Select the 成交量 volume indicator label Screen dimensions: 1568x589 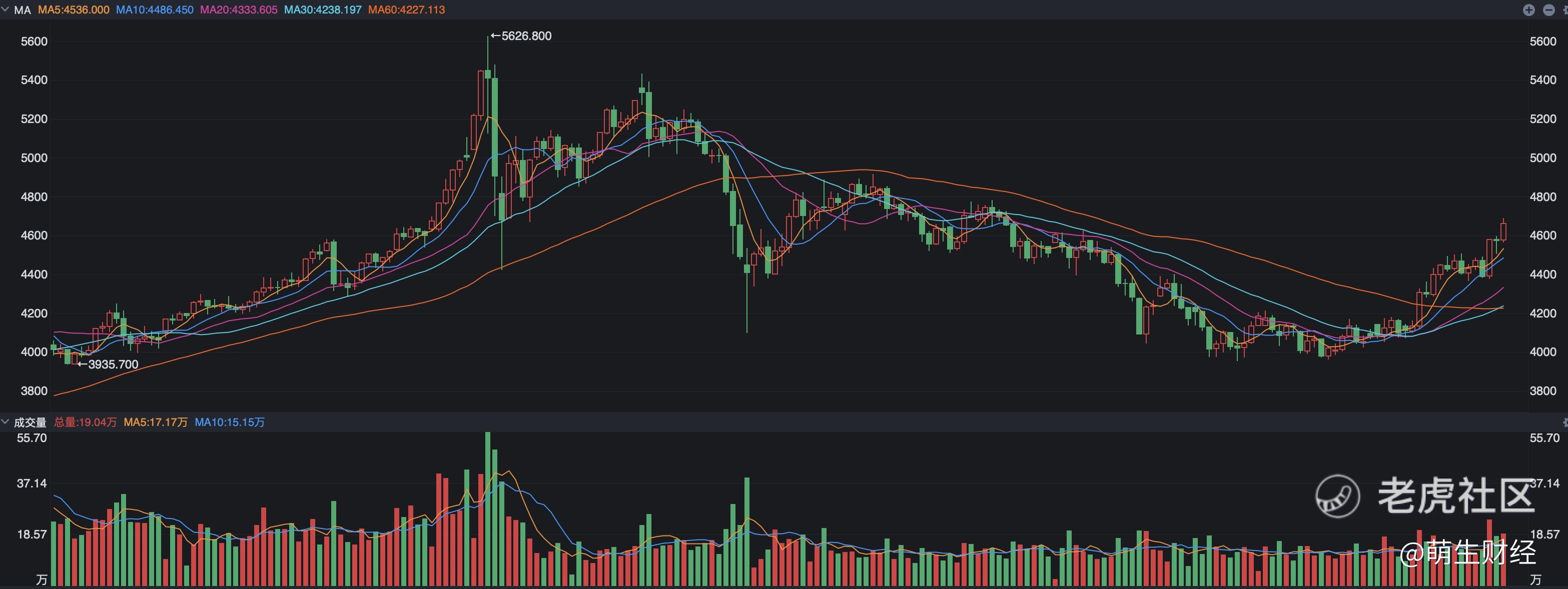tap(30, 422)
